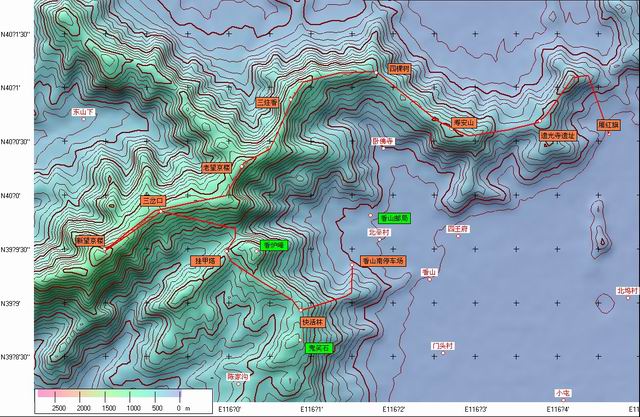The image size is (640, 417).
Task: Select the 寿安山 peak waypoint
Action: 465,123
